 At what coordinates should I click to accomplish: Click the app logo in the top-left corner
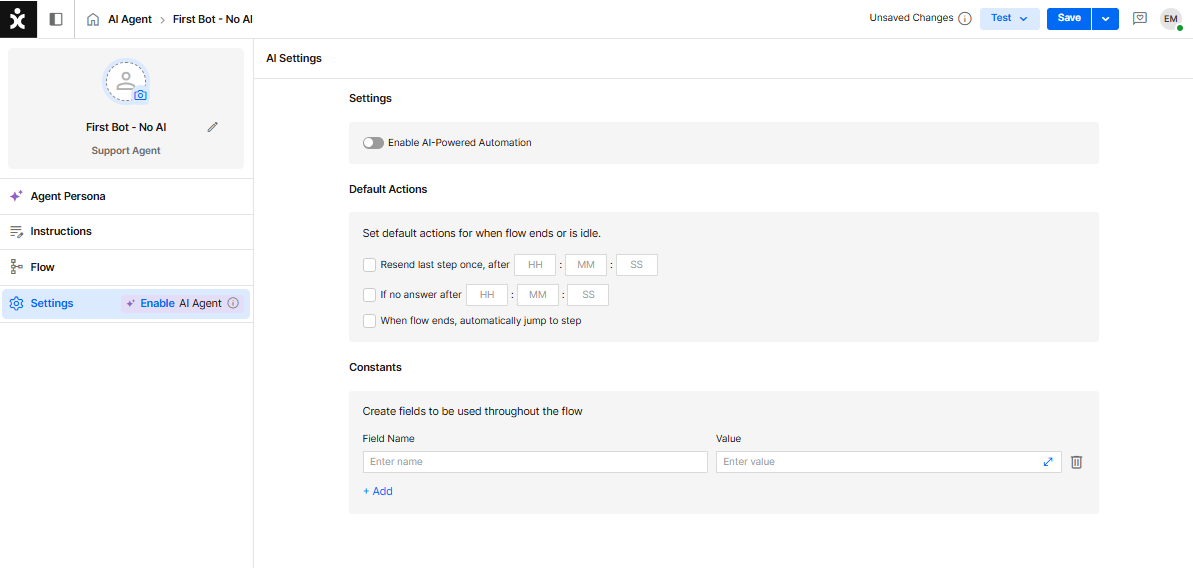pyautogui.click(x=18, y=19)
